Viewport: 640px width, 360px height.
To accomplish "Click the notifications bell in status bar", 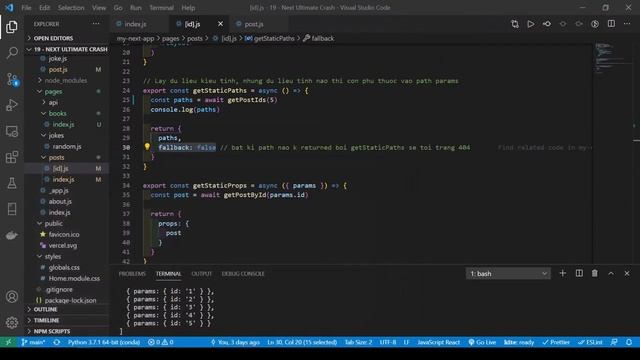I will point(629,342).
